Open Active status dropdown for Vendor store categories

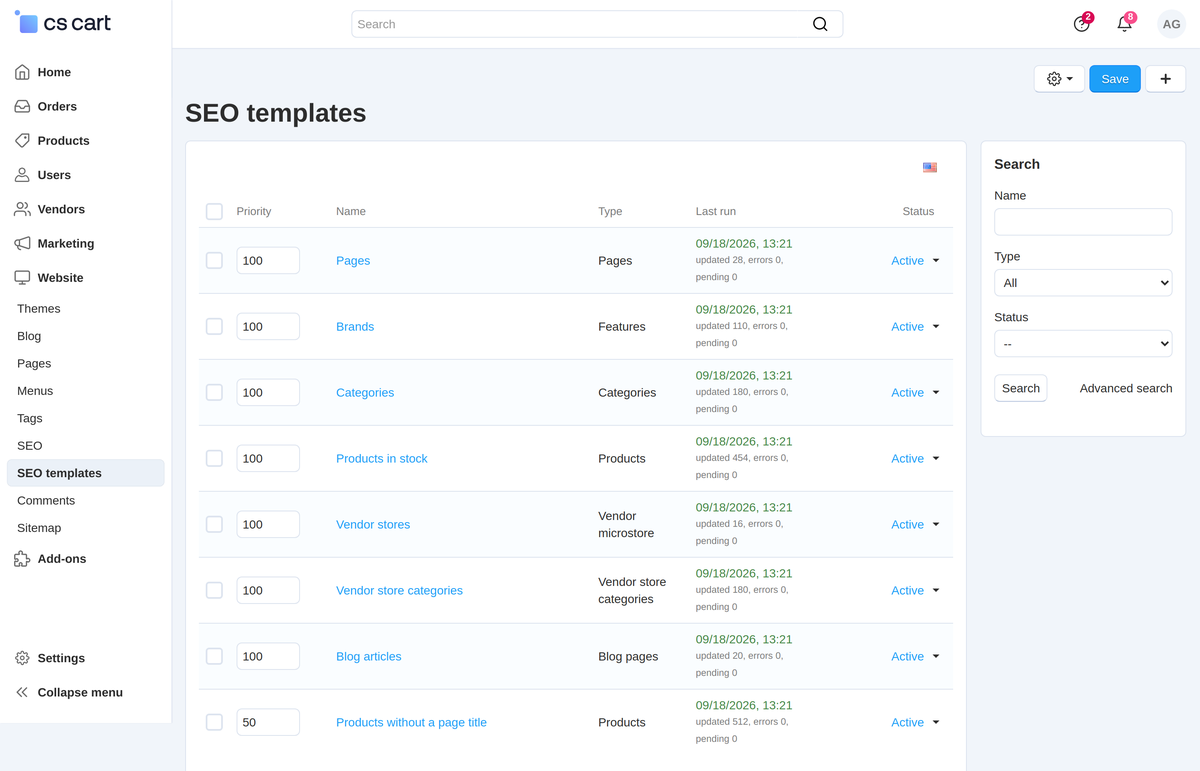tap(915, 590)
